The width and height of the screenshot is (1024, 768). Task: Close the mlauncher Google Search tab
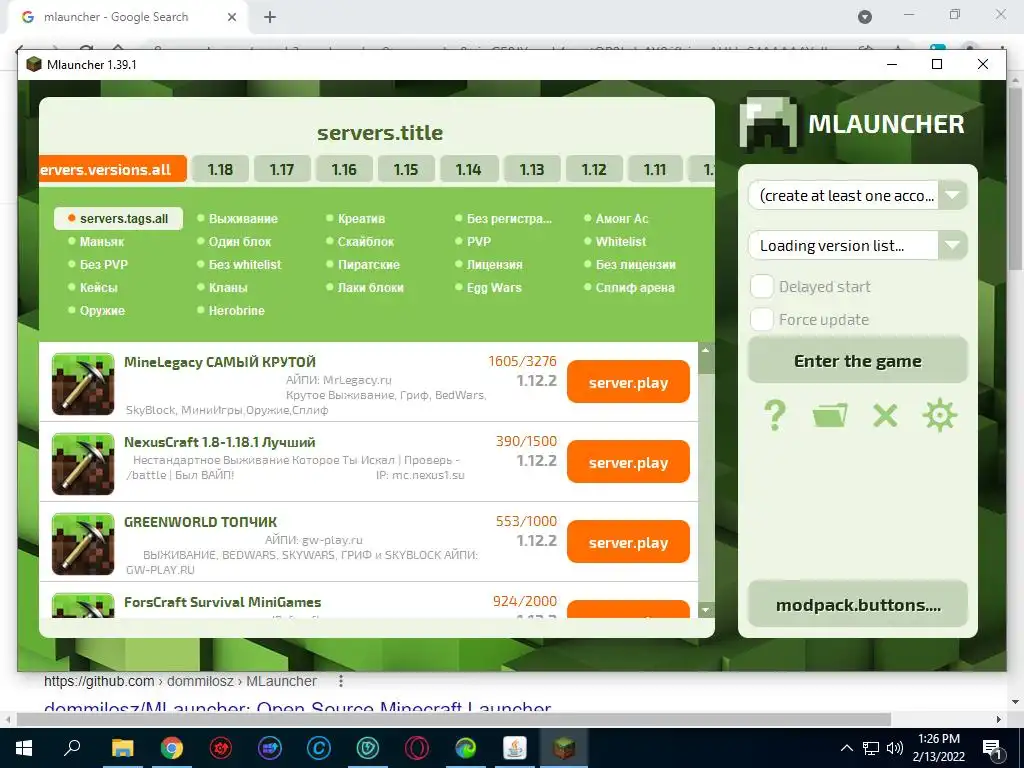232,17
